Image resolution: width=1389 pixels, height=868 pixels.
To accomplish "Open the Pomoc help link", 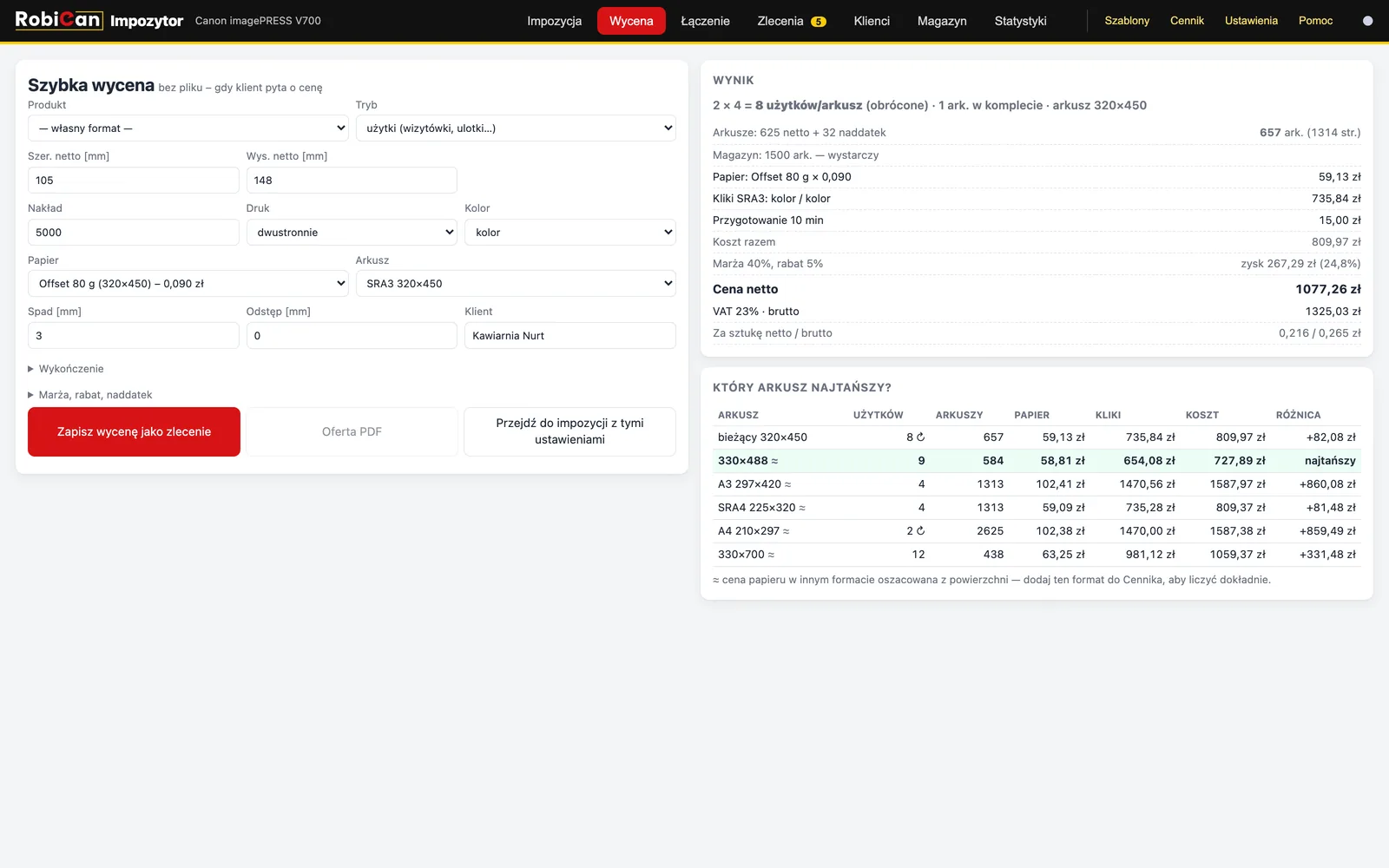I will [x=1315, y=21].
